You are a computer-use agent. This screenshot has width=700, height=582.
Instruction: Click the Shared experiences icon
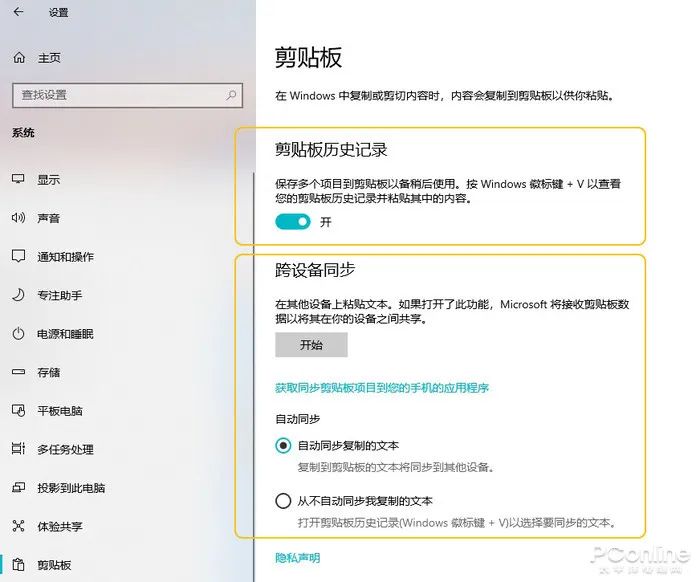(18, 526)
